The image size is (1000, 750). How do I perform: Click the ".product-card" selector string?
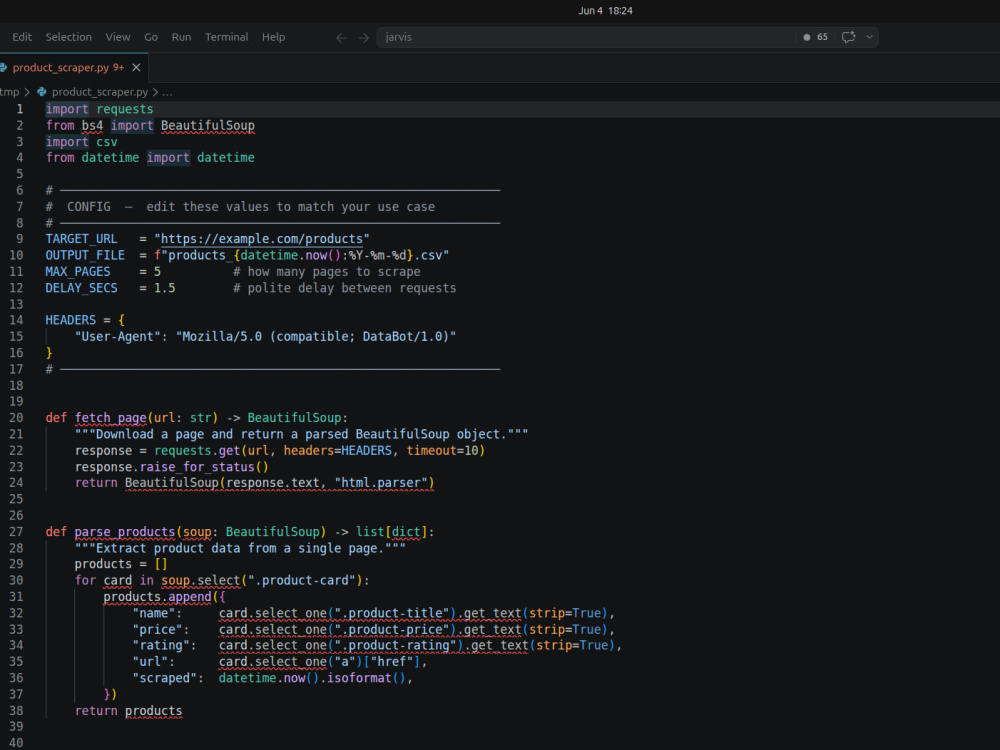(302, 580)
